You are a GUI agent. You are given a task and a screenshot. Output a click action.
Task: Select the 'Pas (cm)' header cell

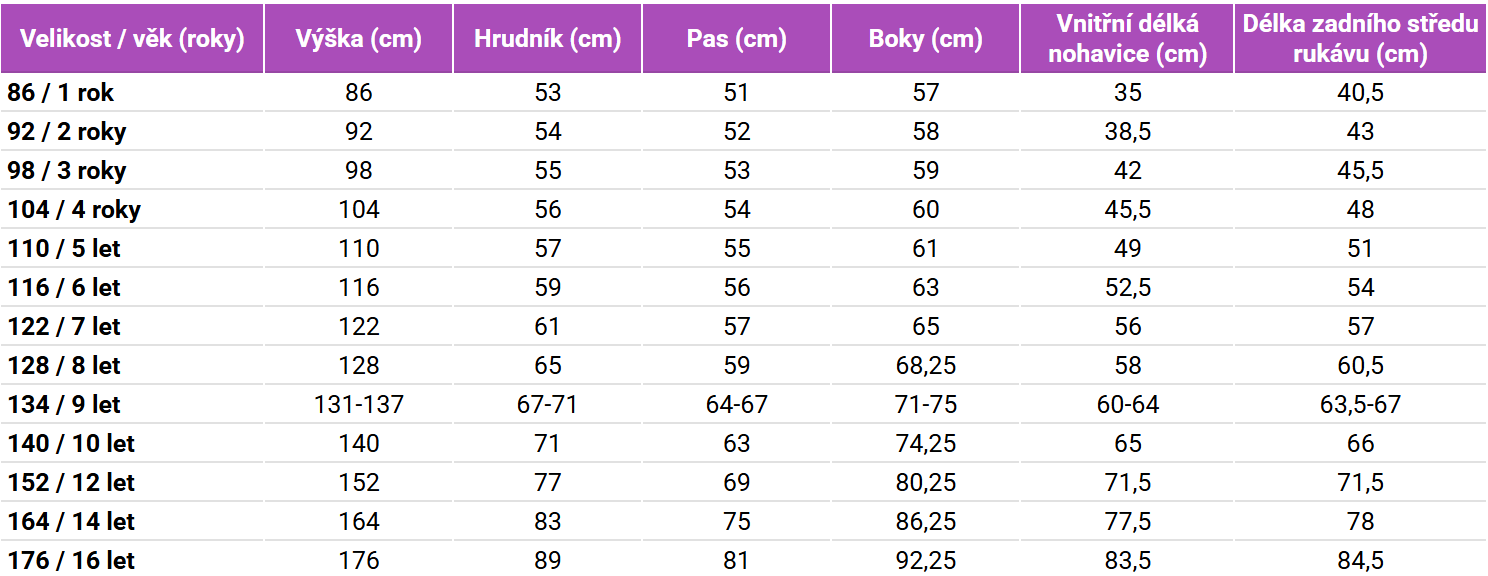point(736,39)
